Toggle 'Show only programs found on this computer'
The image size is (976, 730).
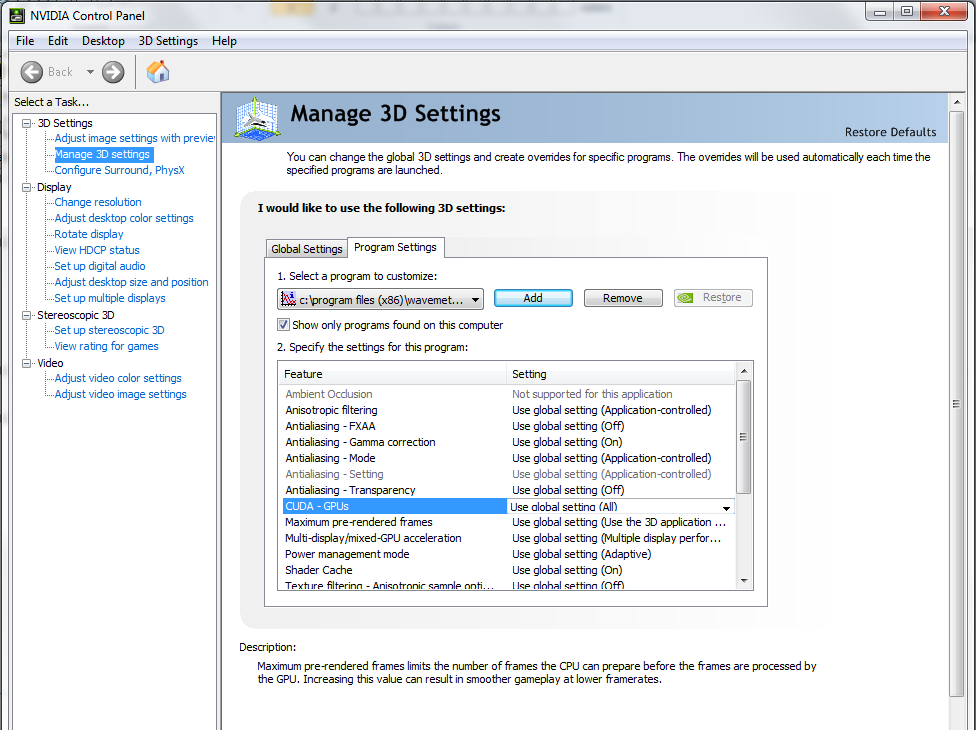tap(283, 325)
